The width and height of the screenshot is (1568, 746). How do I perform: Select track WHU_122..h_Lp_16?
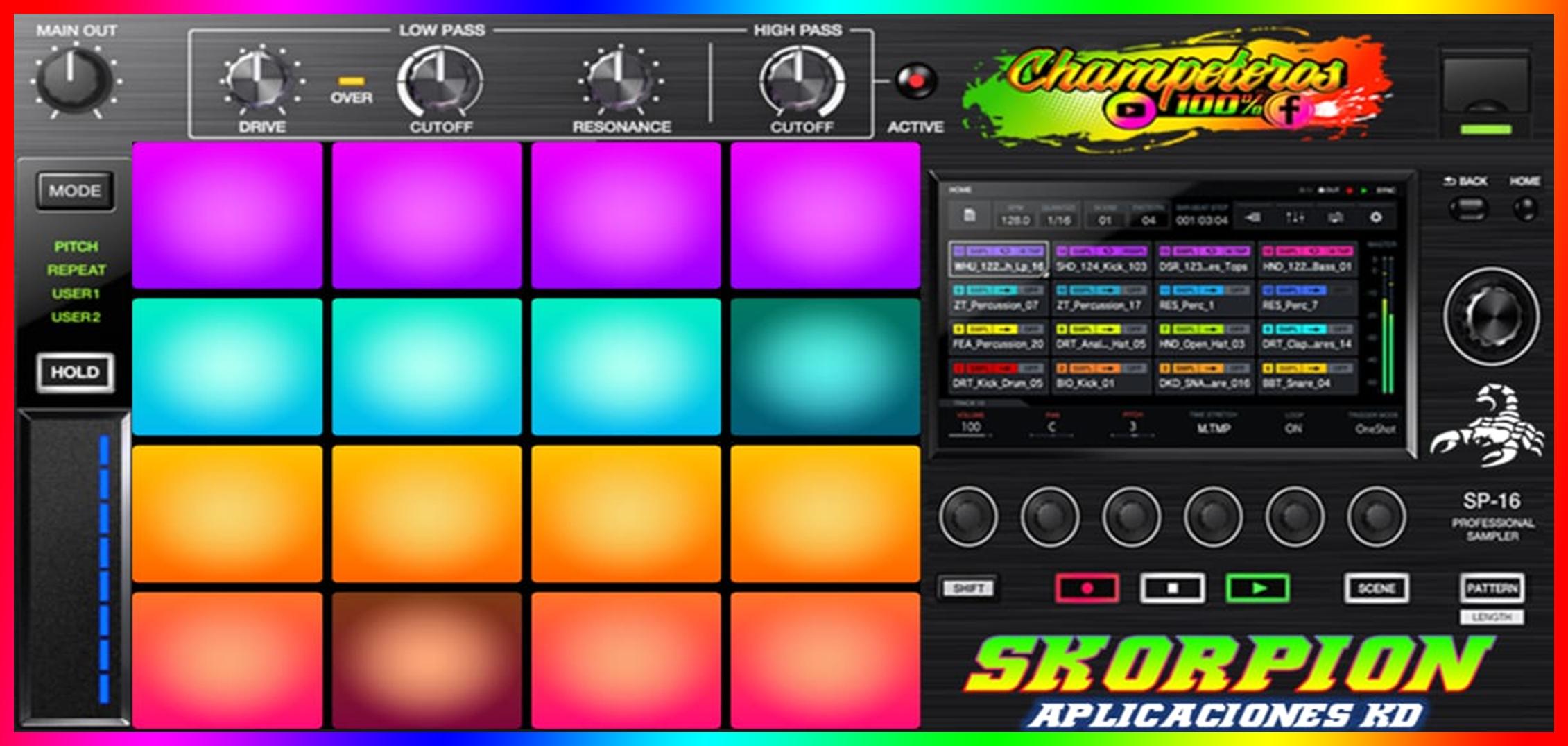tap(999, 260)
